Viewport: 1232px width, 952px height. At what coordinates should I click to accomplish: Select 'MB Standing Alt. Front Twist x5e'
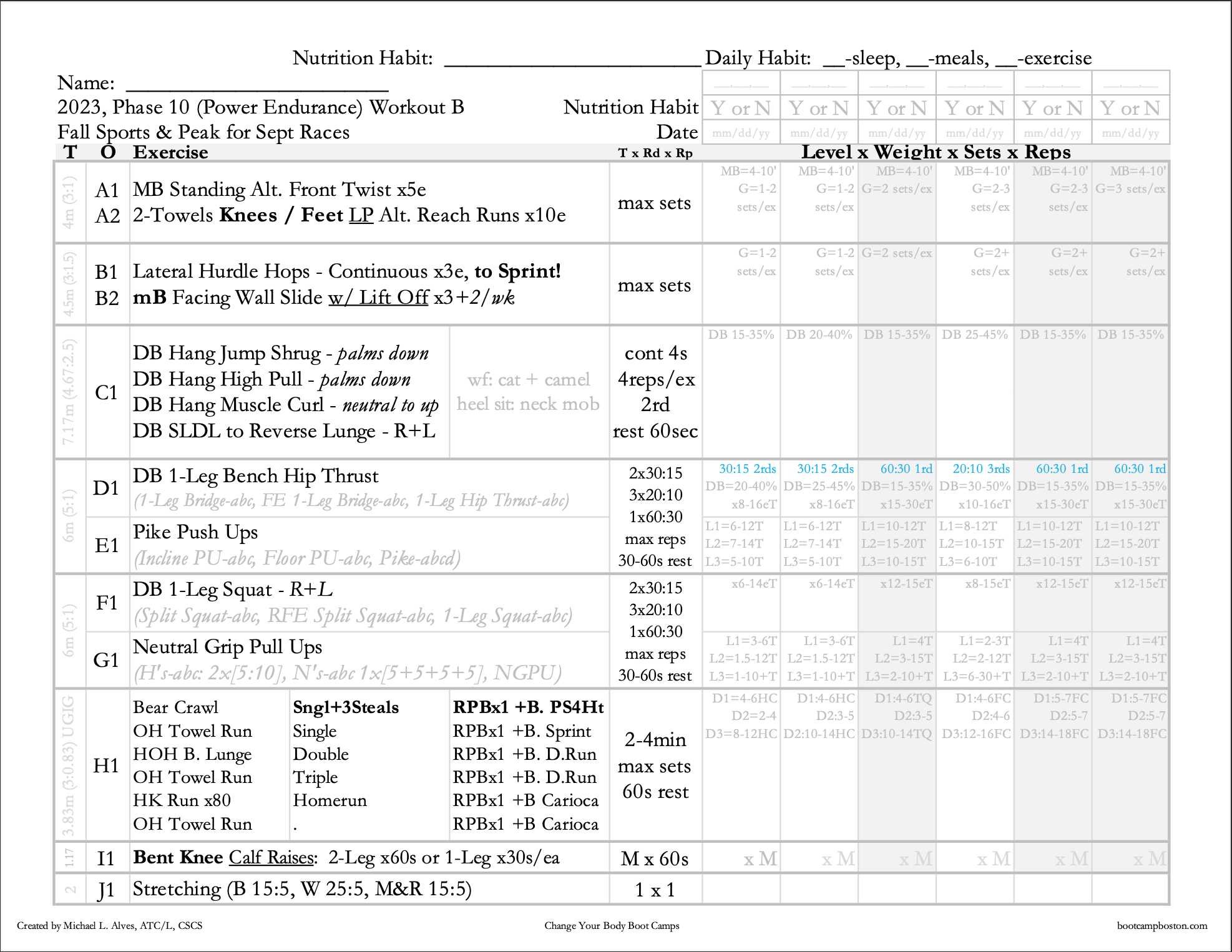[x=280, y=190]
